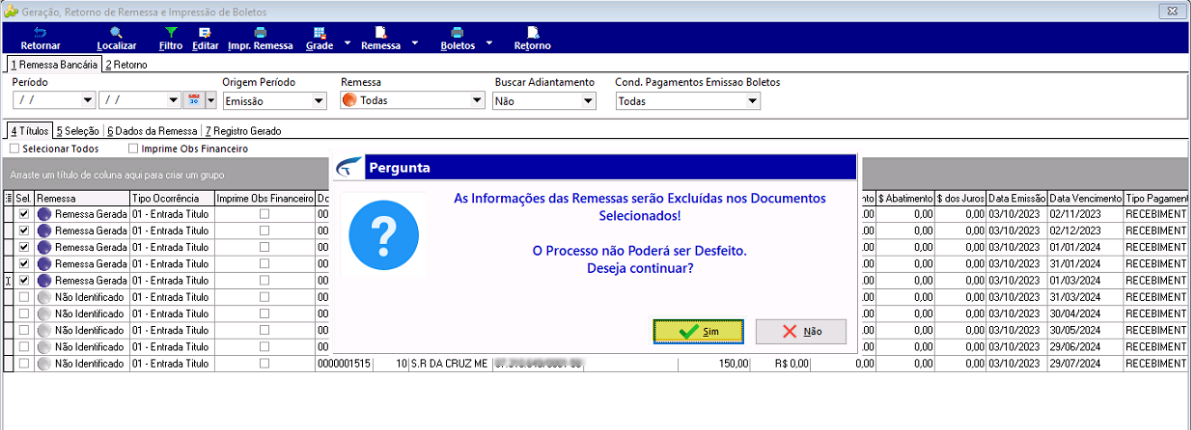Click the Retornar toolbar icon

(40, 33)
